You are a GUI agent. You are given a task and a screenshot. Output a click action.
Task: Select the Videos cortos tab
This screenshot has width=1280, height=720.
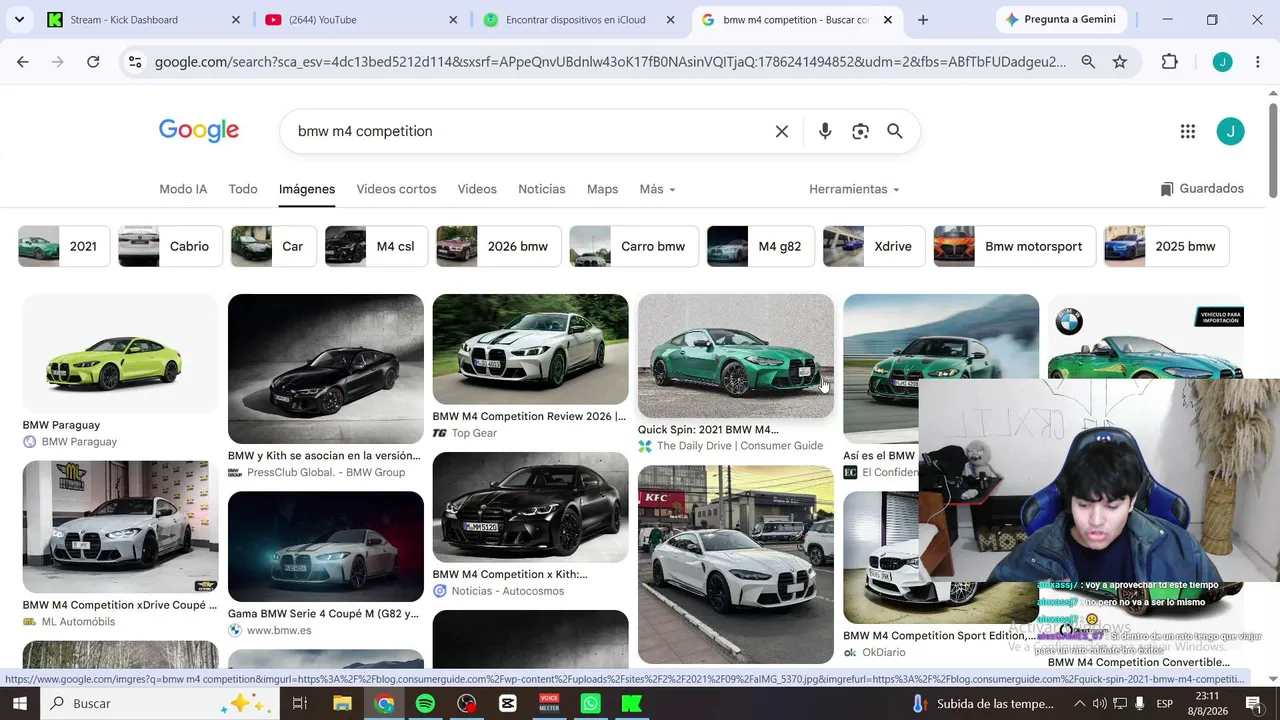click(x=396, y=189)
